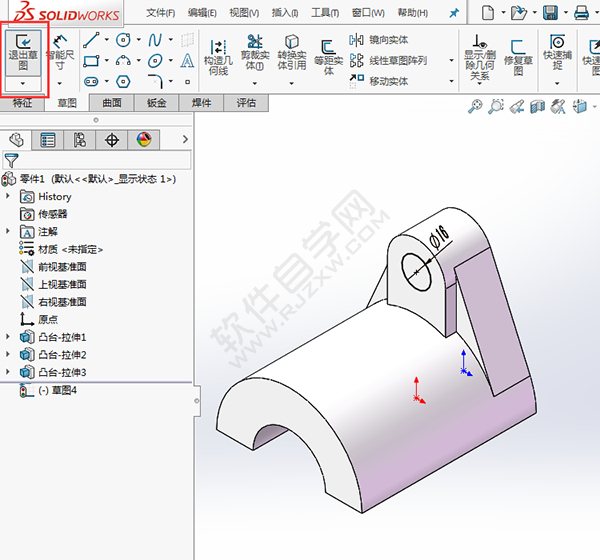Expand the 凸台-拉伸3 feature
The image size is (600, 560).
[8, 372]
